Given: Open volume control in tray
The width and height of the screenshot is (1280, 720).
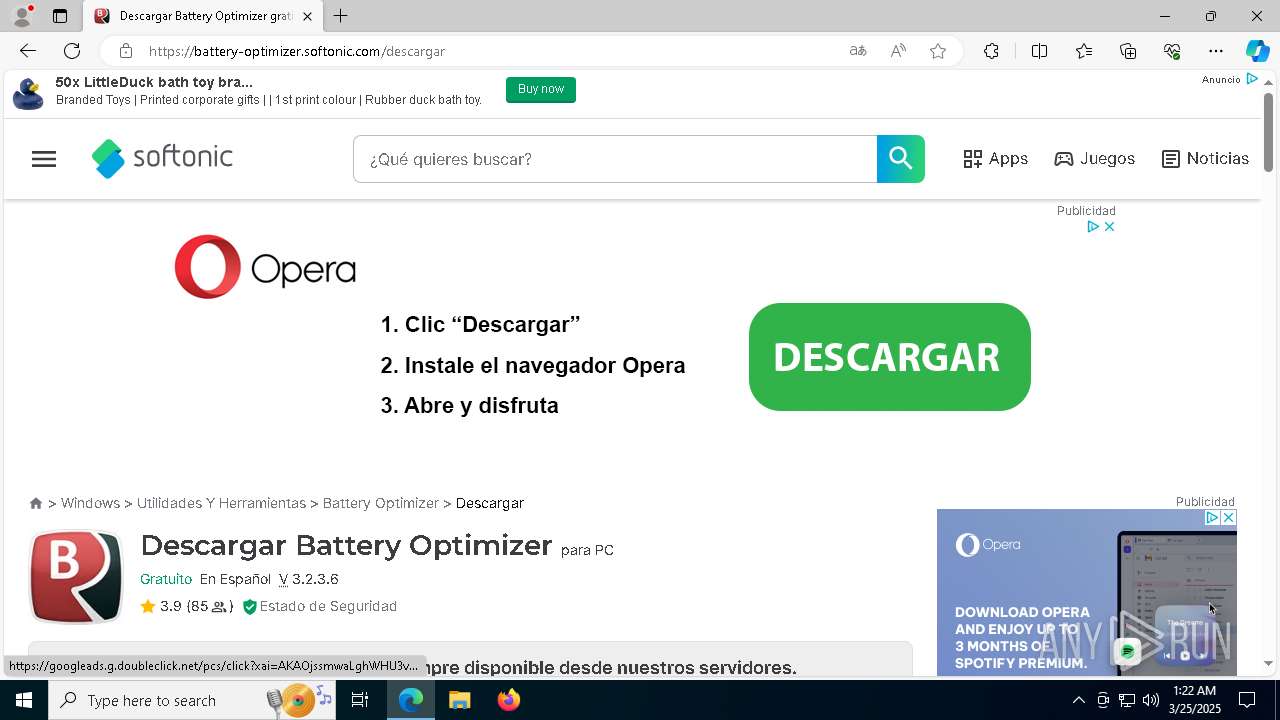Looking at the screenshot, I should (1151, 700).
